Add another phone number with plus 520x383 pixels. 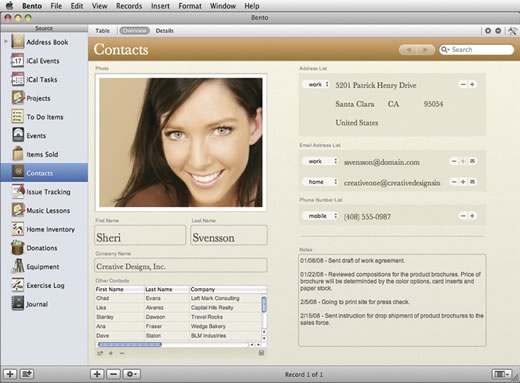[x=472, y=216]
